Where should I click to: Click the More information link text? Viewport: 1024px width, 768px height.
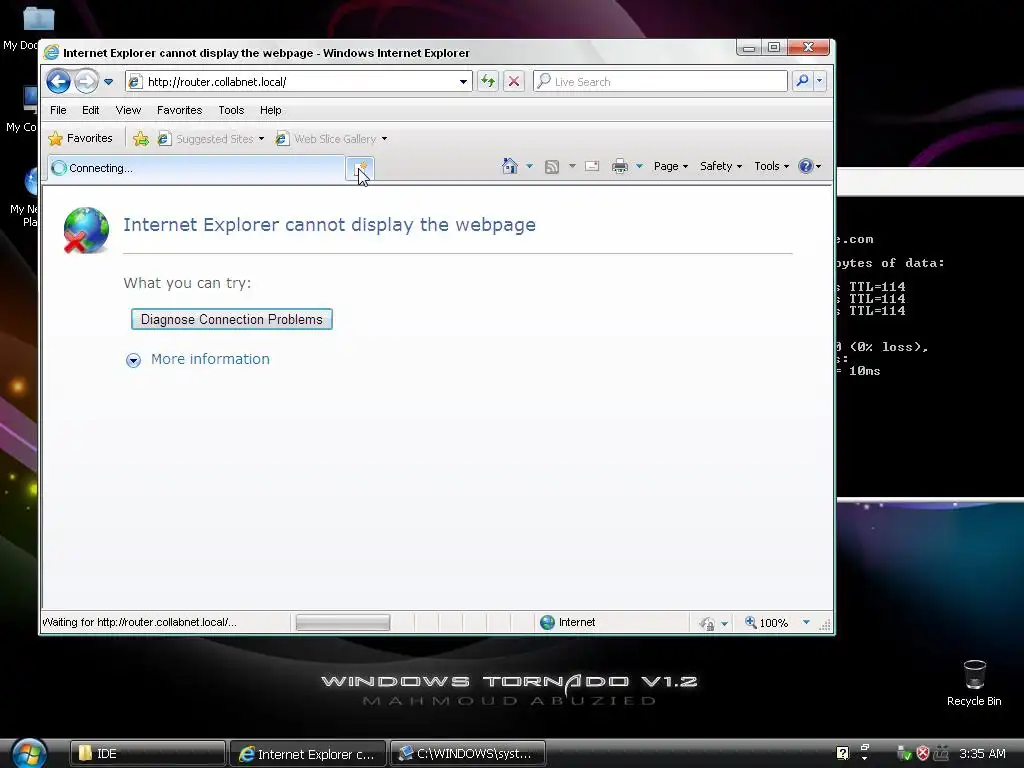click(x=210, y=359)
